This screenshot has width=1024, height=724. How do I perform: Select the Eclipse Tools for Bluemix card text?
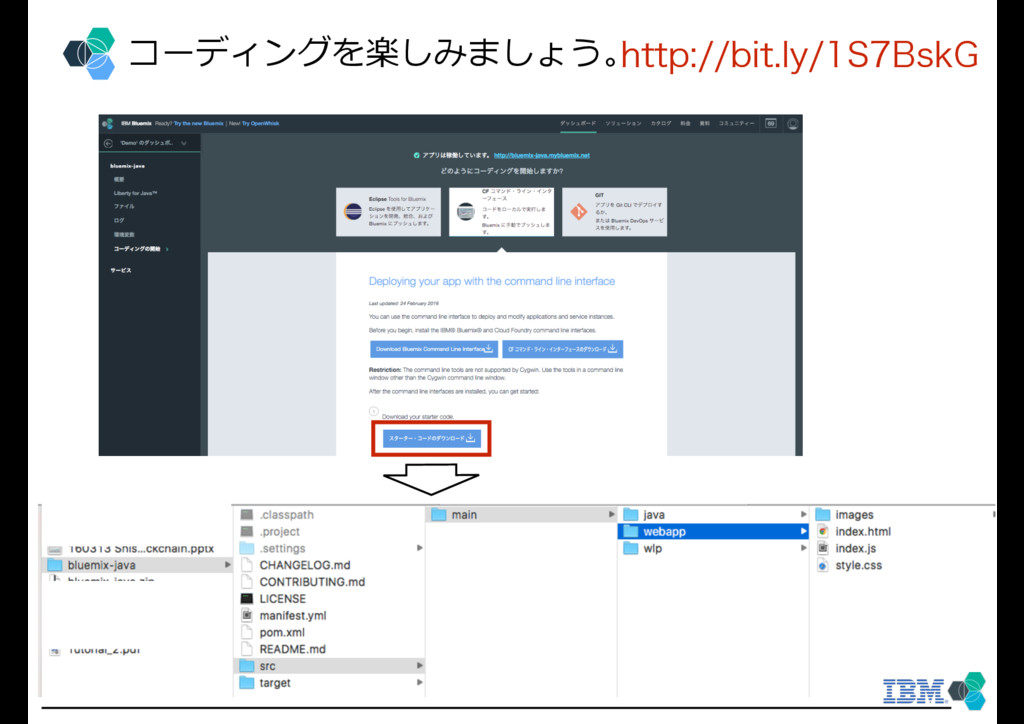400,212
